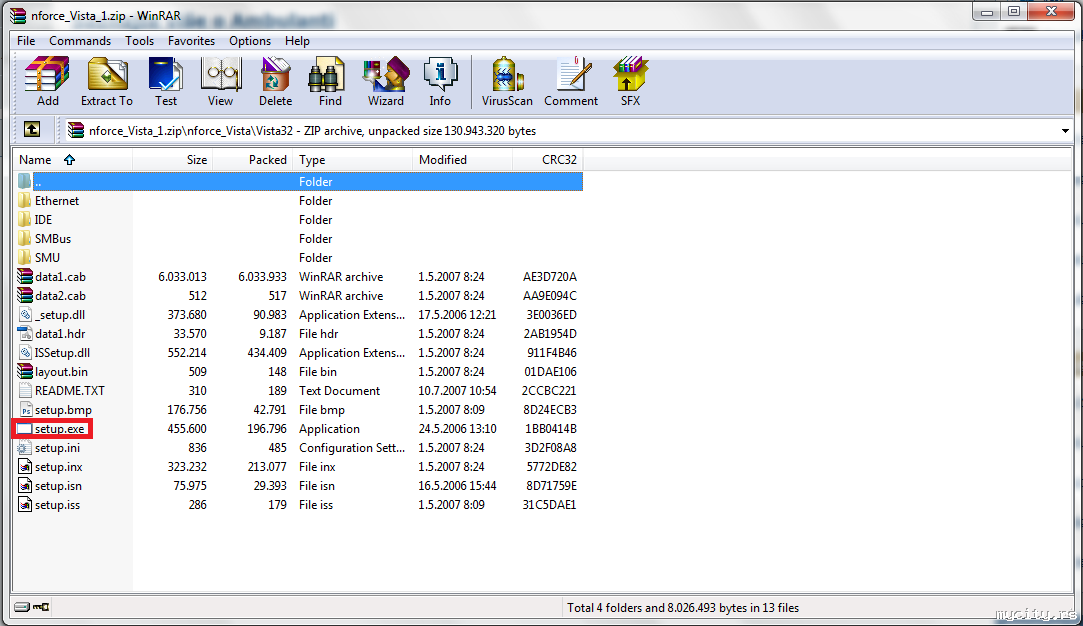Sort by Name column header

[x=73, y=160]
